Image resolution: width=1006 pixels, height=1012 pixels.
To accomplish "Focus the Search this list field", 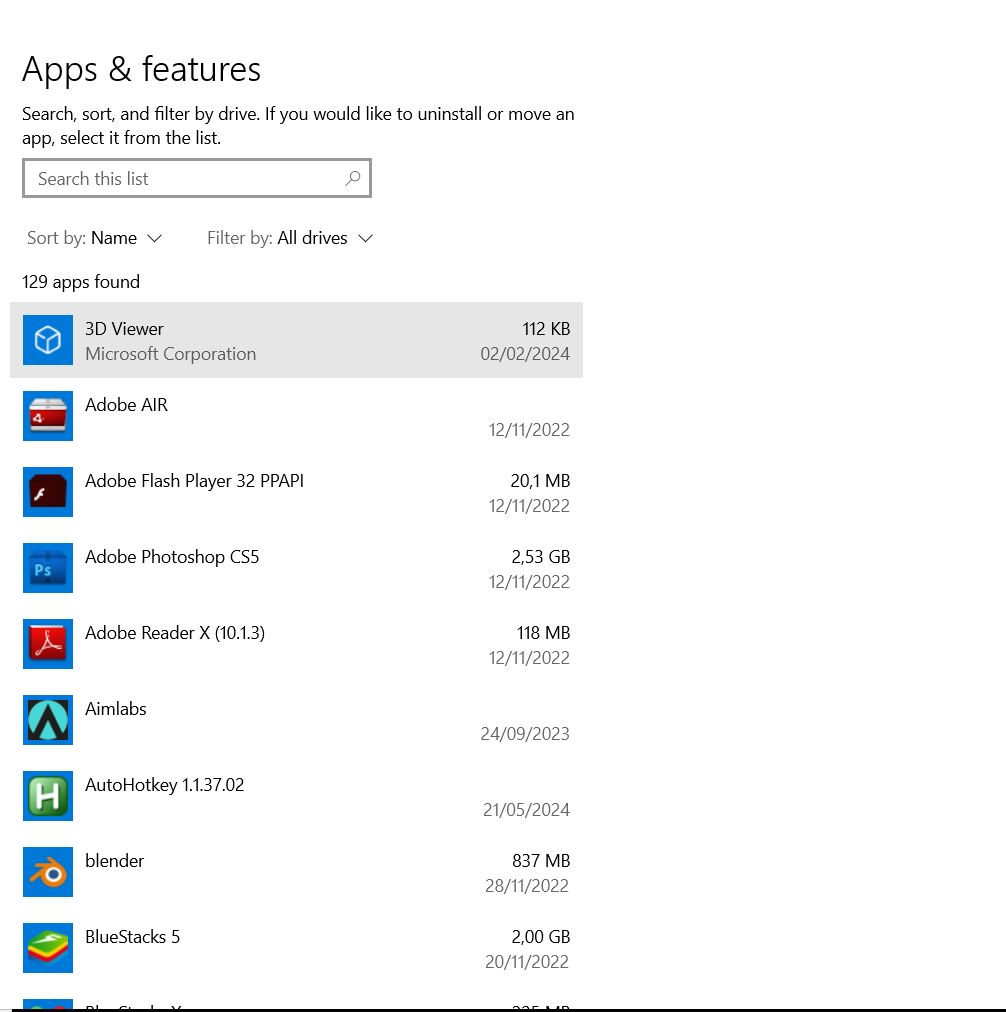I will click(197, 178).
